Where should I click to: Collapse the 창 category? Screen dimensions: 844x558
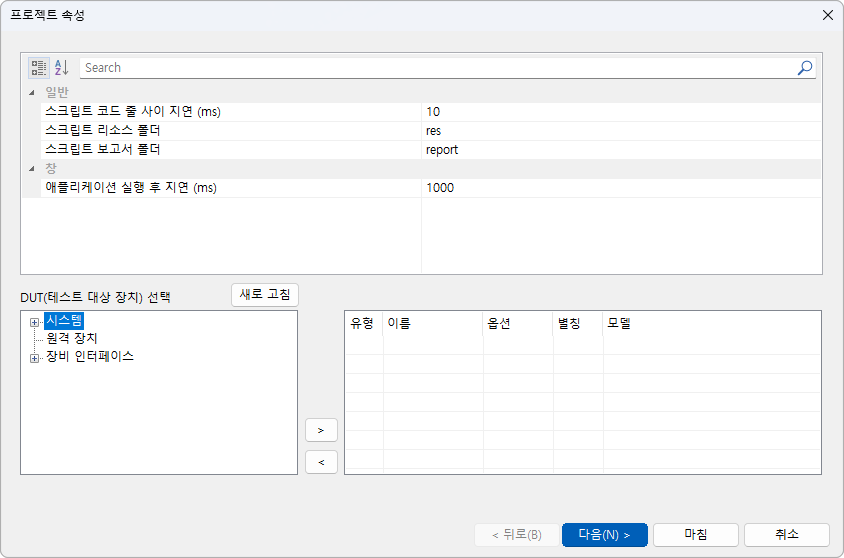[x=32, y=168]
